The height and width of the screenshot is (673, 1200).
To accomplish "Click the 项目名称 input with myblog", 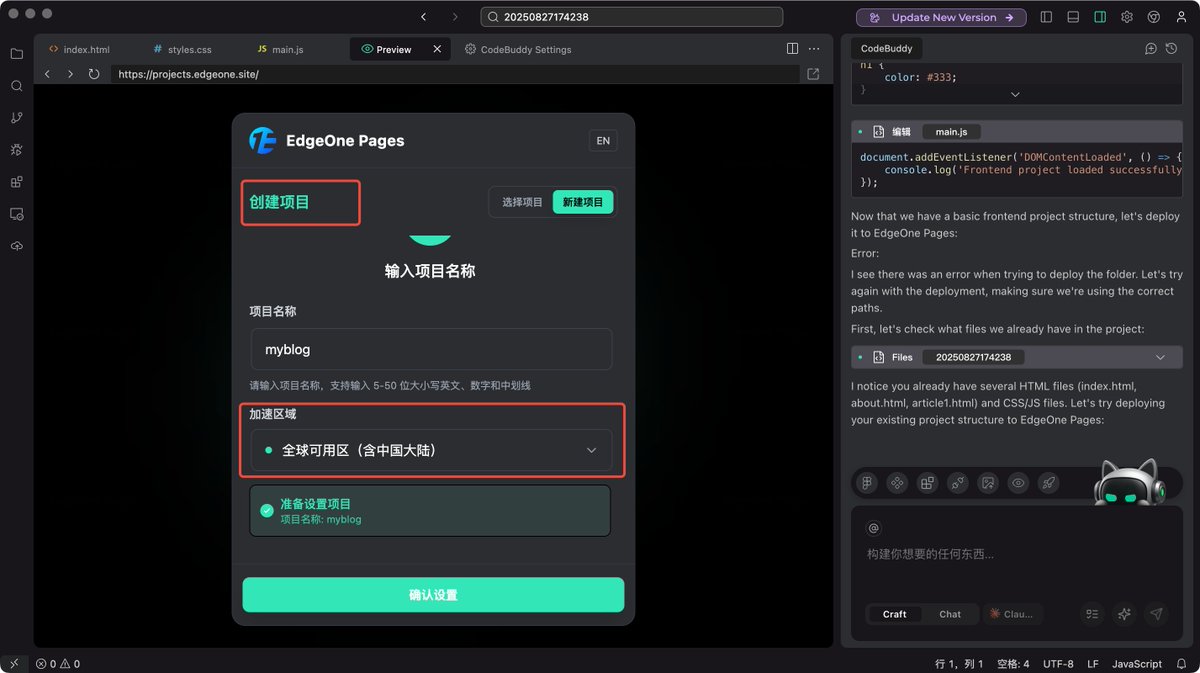I will [431, 349].
